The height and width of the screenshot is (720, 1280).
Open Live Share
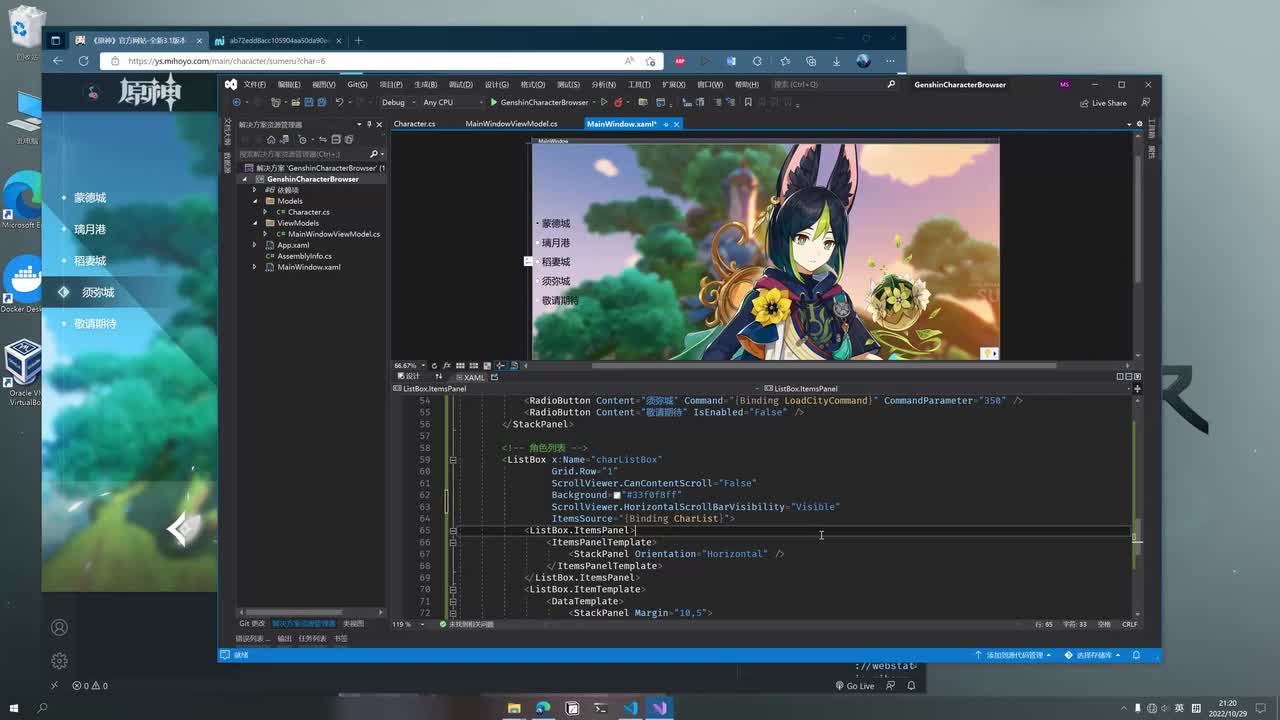[x=1104, y=103]
